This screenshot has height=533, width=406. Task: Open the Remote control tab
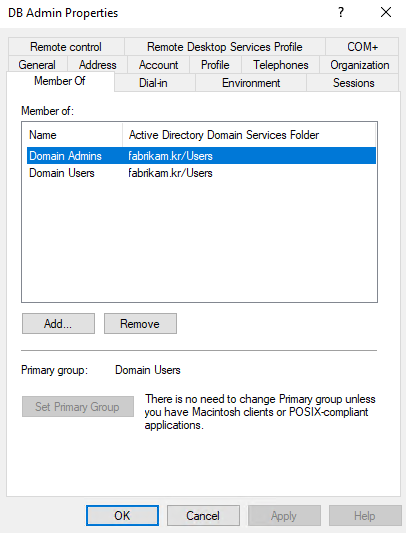[x=66, y=47]
